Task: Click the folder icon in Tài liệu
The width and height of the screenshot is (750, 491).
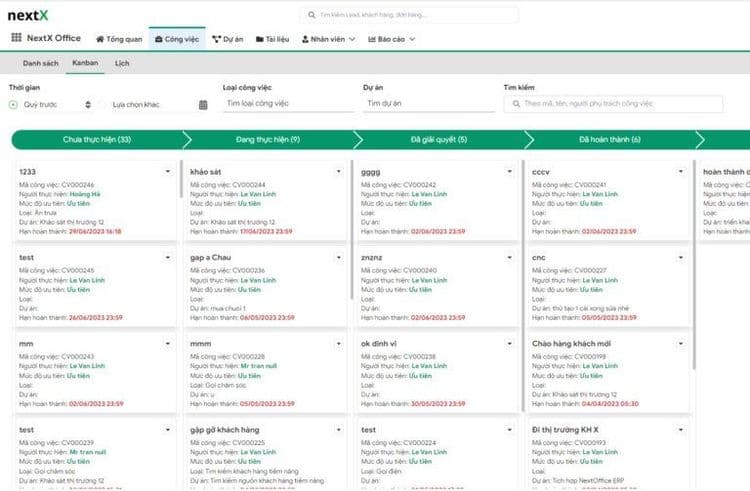Action: point(257,39)
